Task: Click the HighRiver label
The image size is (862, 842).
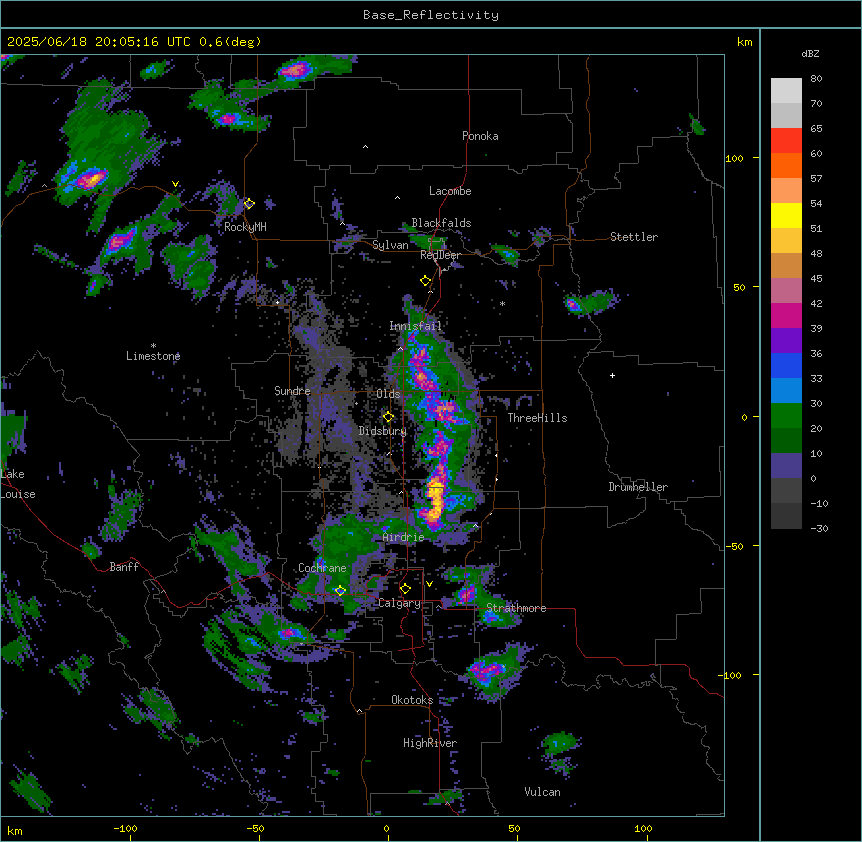Action: [430, 743]
